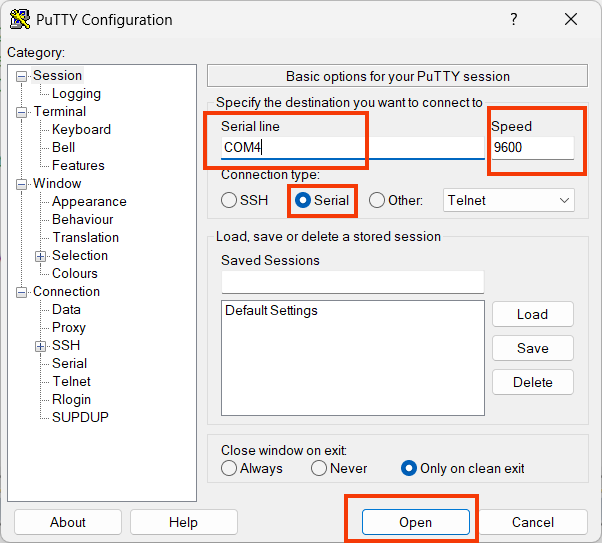Close the PuTTY Configuration window
The width and height of the screenshot is (602, 543).
tap(571, 19)
